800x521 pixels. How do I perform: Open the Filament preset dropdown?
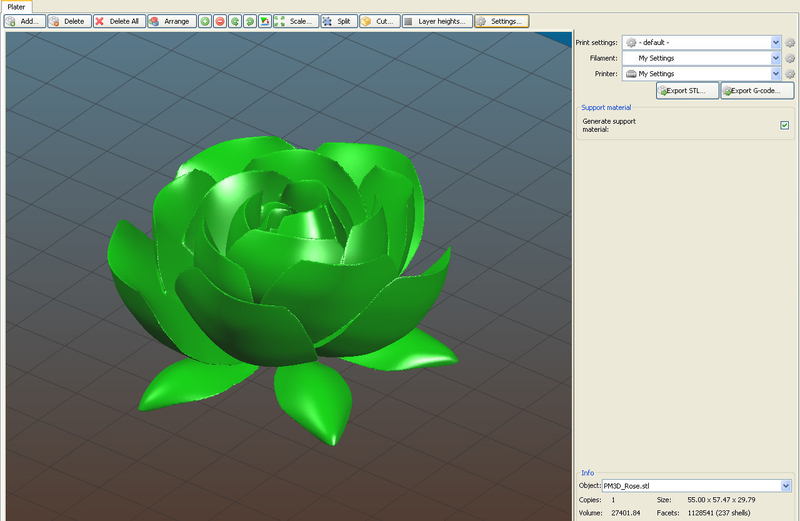point(702,58)
